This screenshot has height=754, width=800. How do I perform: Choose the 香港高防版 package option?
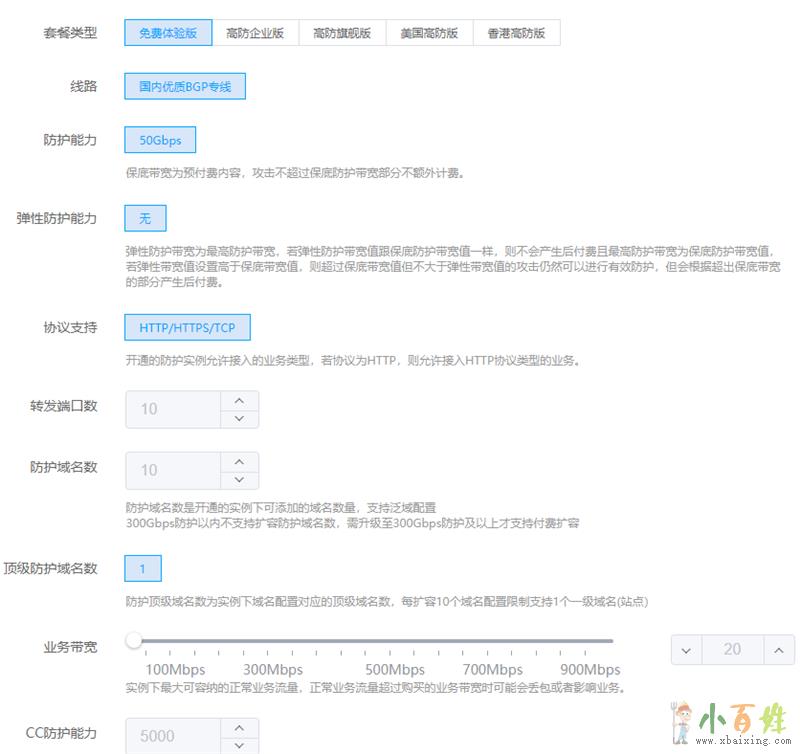click(x=516, y=33)
